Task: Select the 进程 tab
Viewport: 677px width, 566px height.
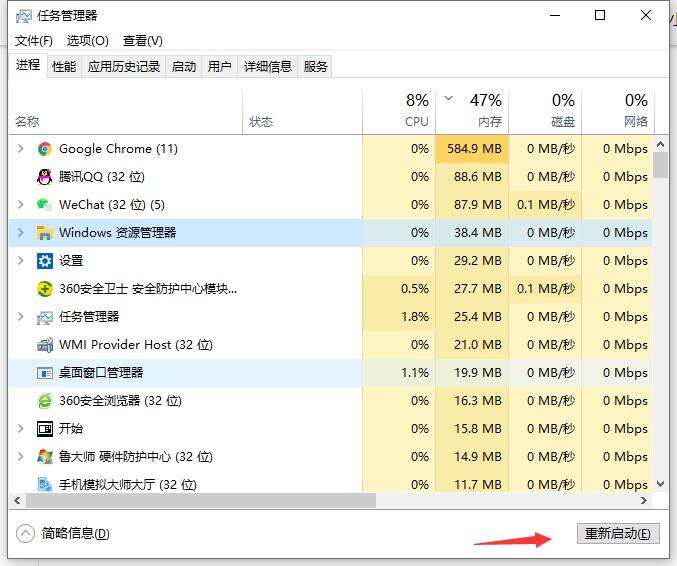Action: click(28, 65)
